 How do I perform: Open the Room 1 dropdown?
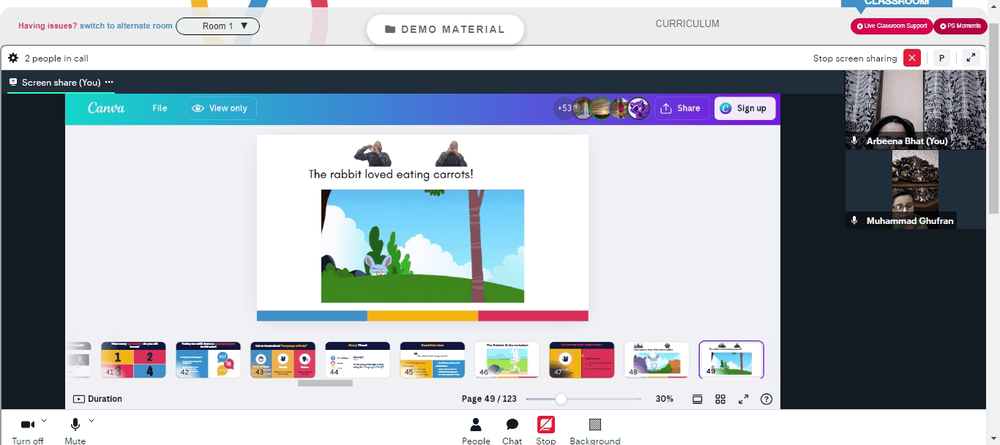click(x=217, y=26)
